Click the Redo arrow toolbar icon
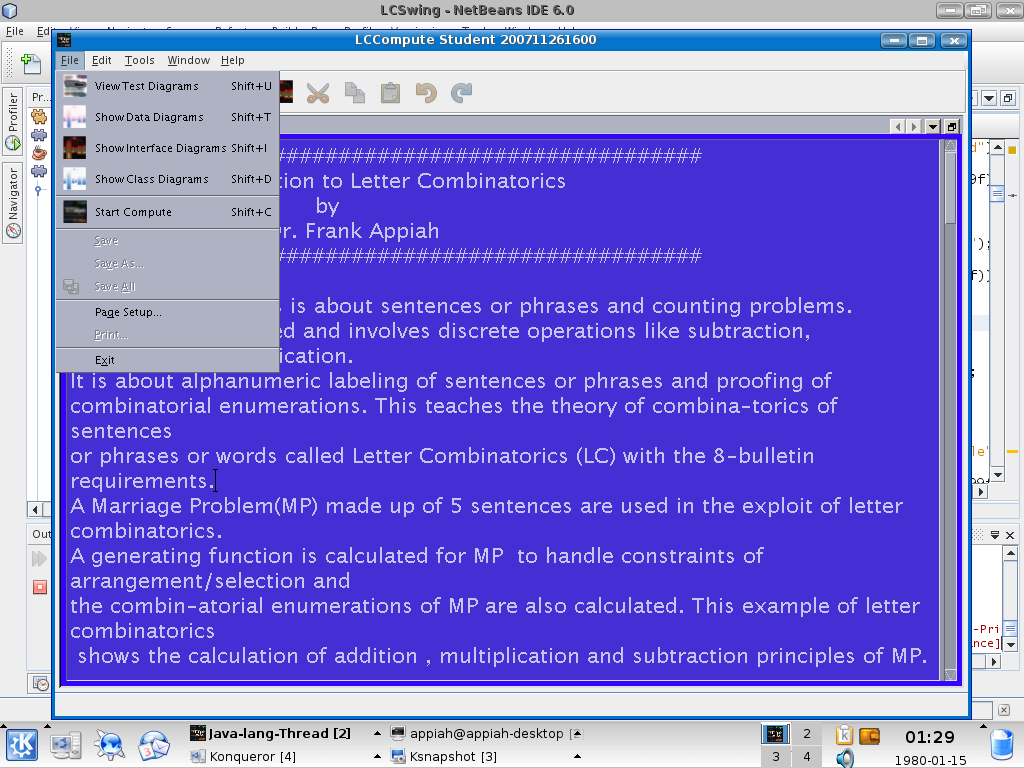 (x=462, y=93)
